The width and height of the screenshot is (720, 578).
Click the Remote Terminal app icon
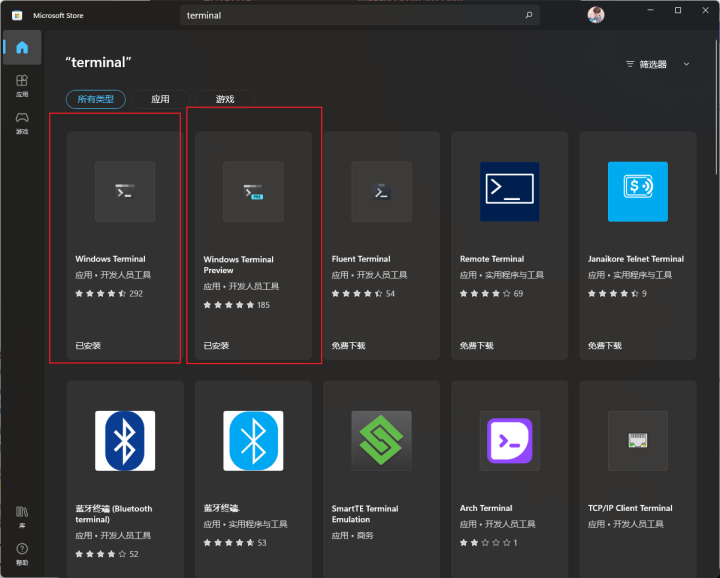click(x=509, y=191)
